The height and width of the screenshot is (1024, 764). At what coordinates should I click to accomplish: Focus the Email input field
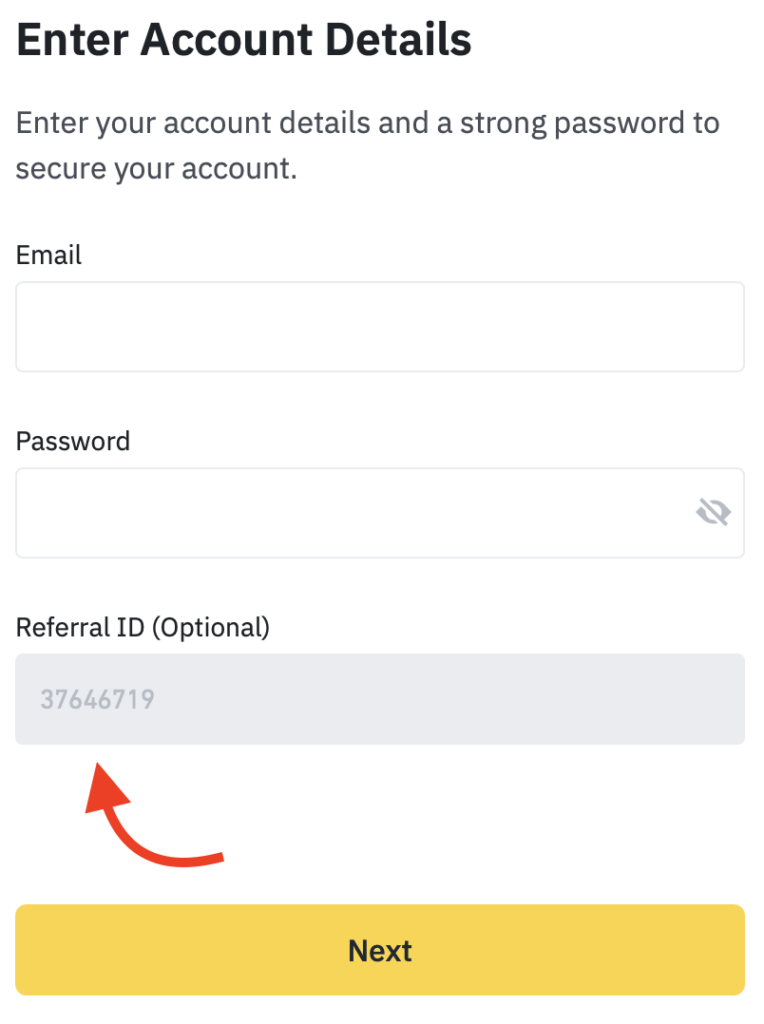pos(380,327)
